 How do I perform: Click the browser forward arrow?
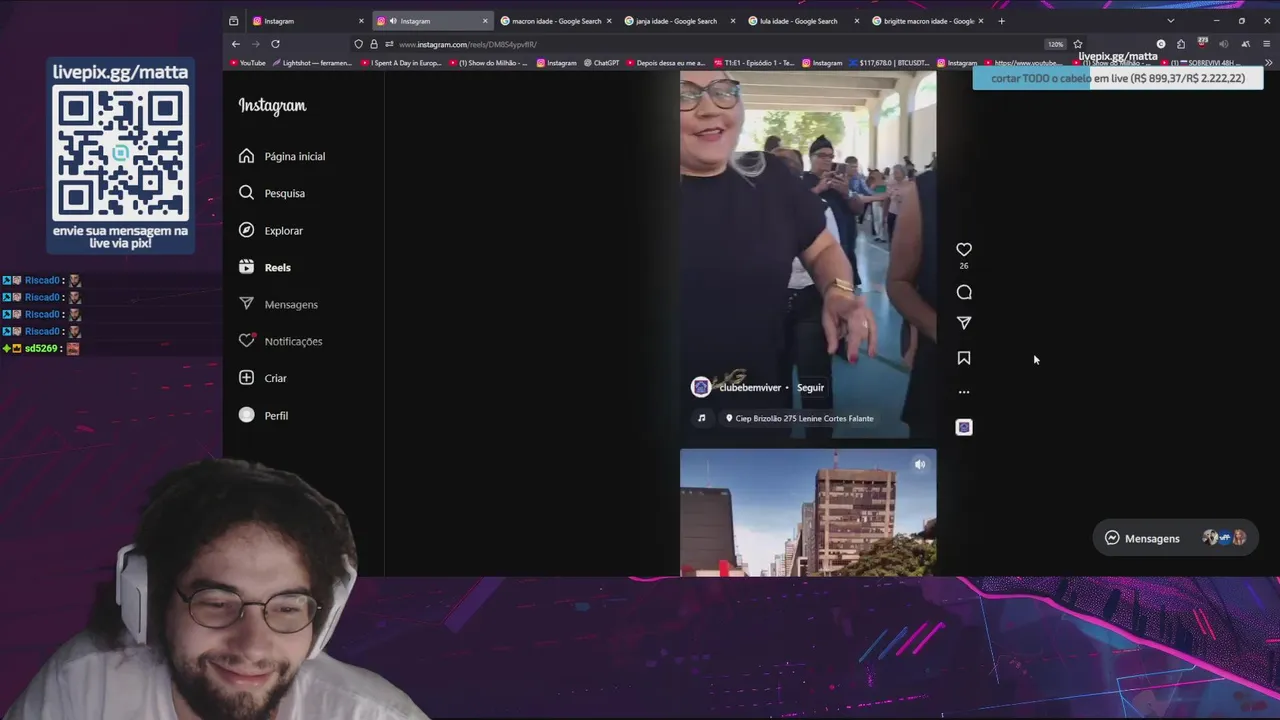(x=255, y=44)
